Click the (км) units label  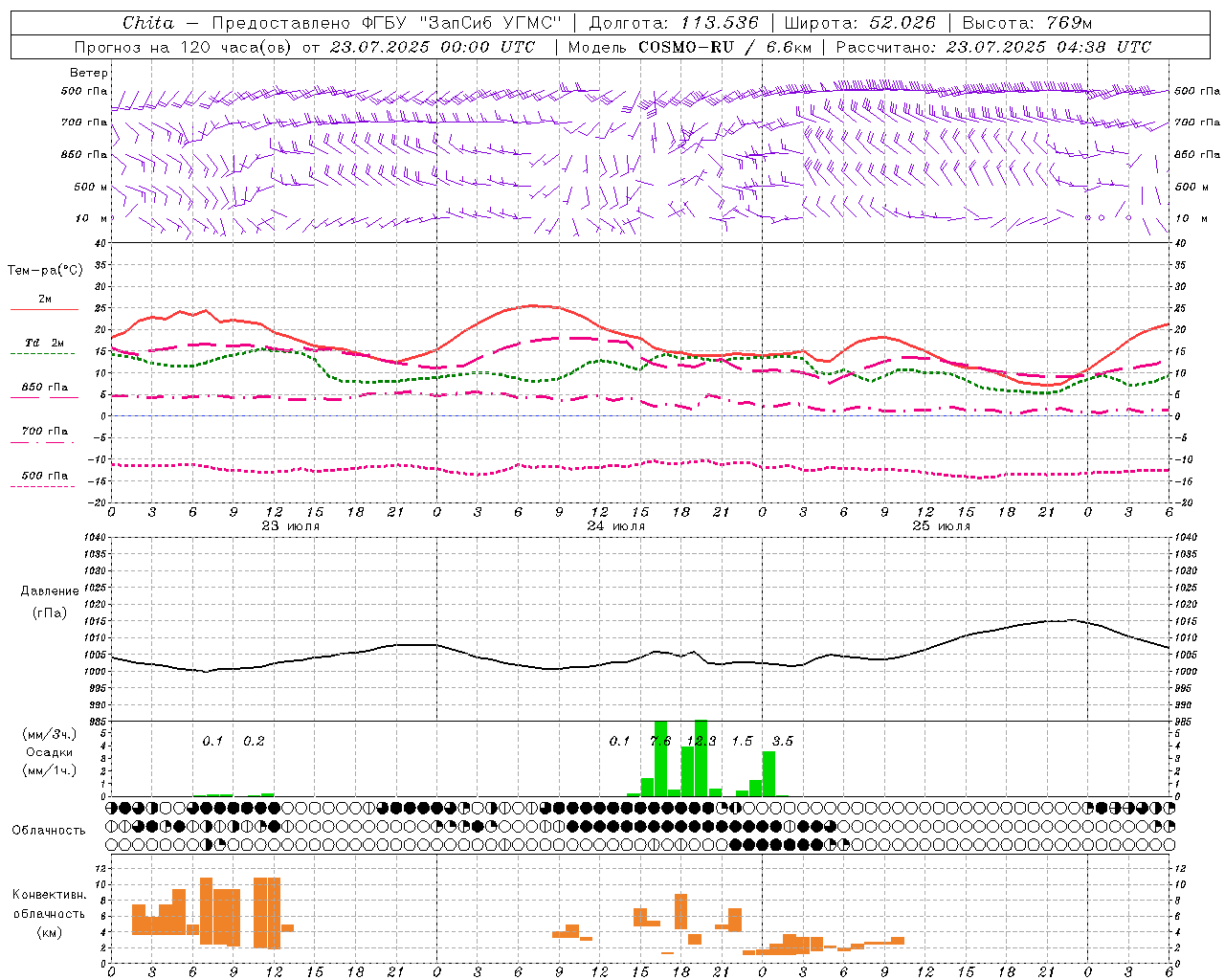click(x=49, y=932)
